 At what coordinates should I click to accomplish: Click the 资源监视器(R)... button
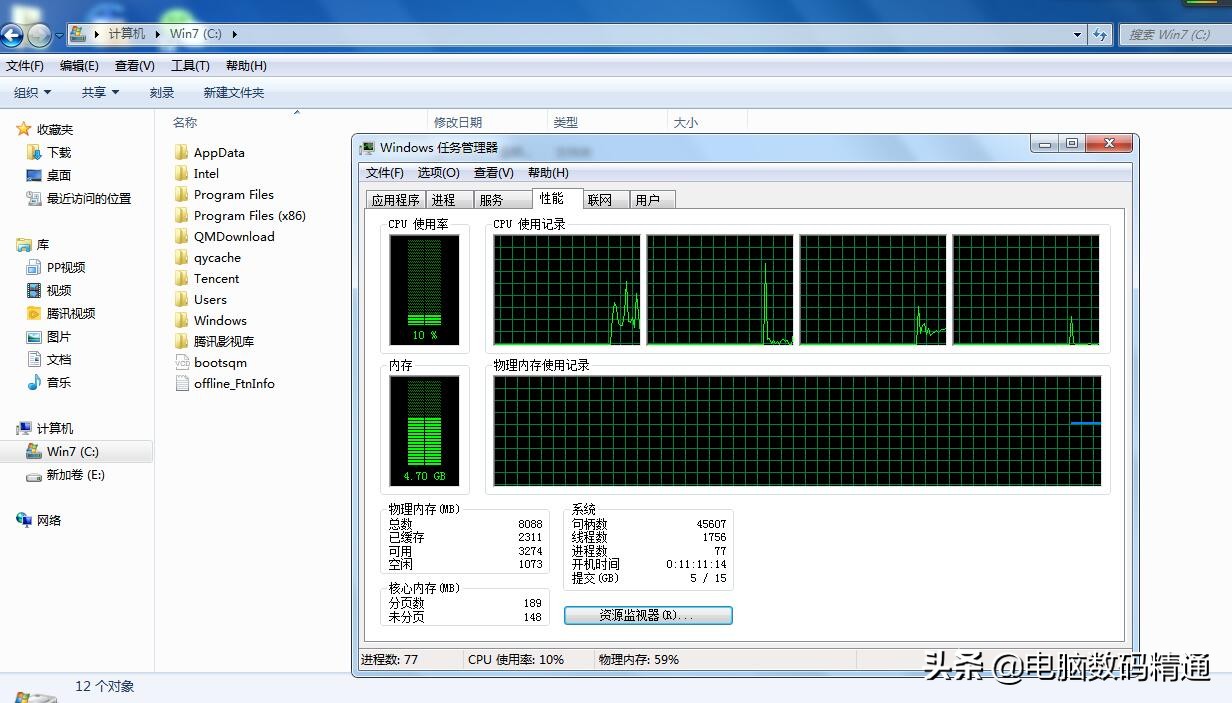coord(648,616)
